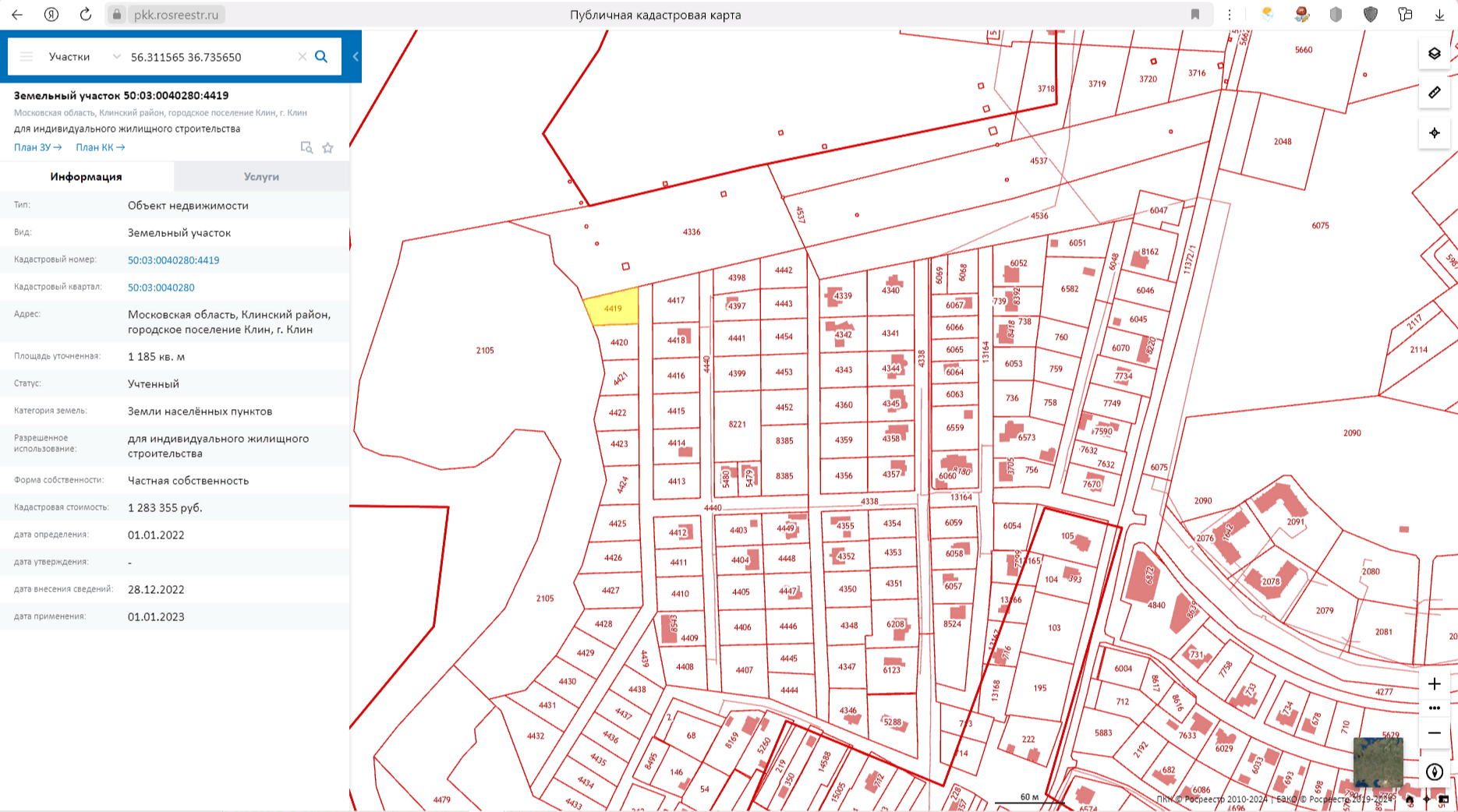Click the geolocation crosshair tool
Image resolution: width=1458 pixels, height=812 pixels.
(x=1434, y=133)
